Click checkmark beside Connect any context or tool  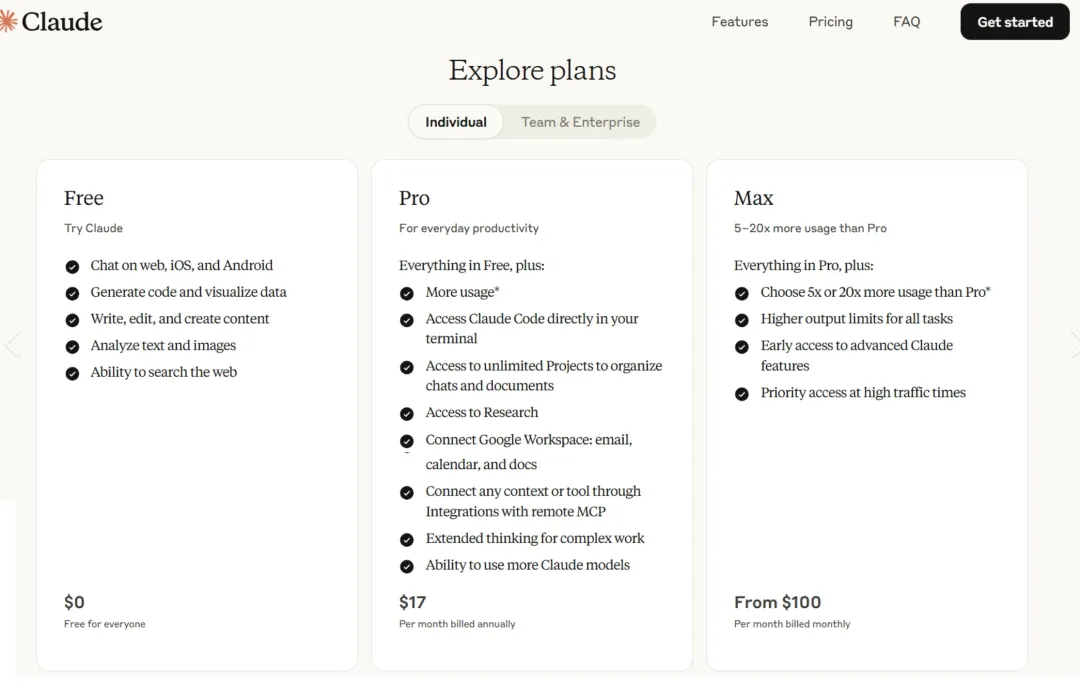[407, 492]
